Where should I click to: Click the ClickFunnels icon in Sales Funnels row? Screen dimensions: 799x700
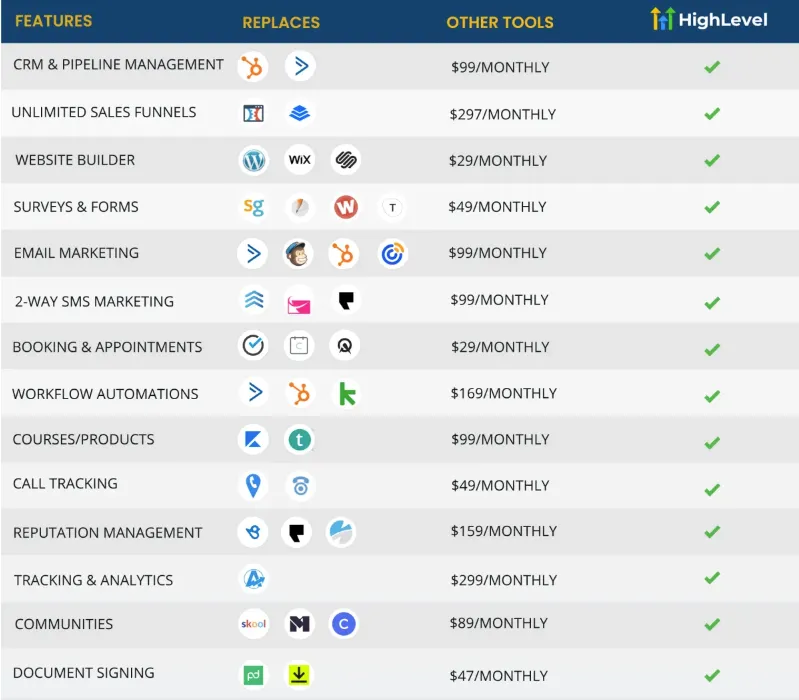[253, 113]
